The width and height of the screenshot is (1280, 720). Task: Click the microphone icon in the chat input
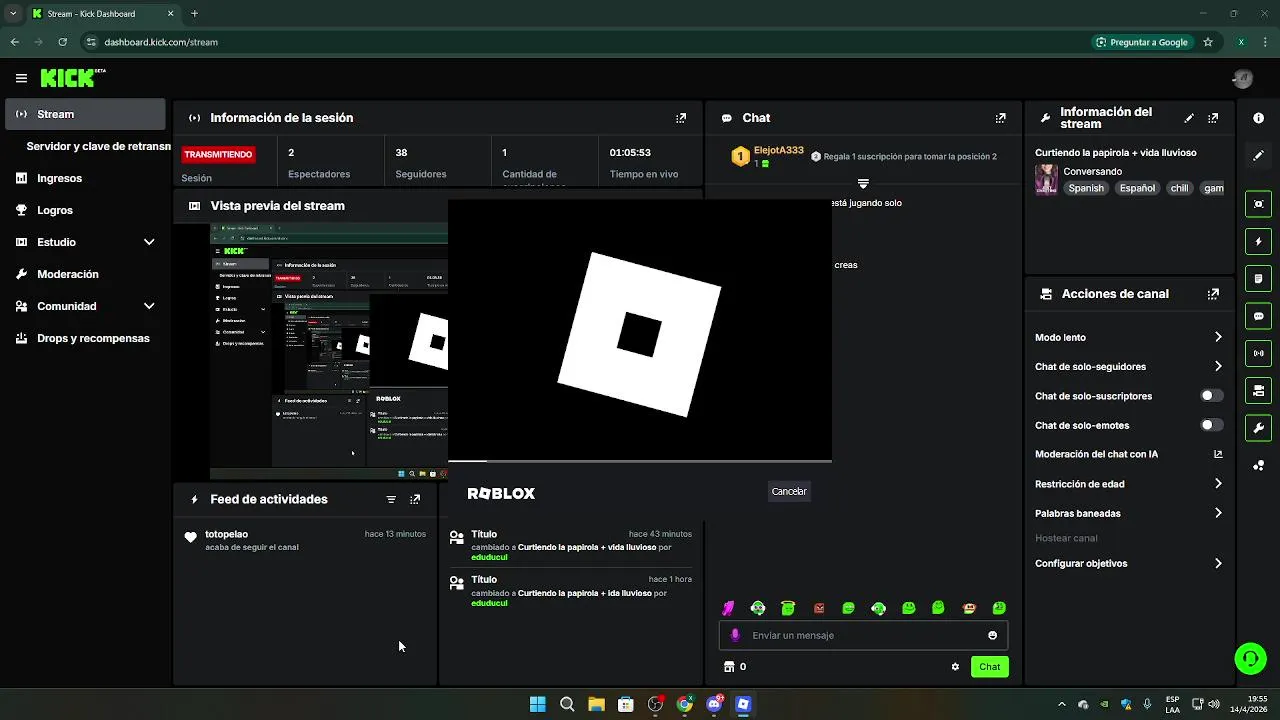point(735,635)
